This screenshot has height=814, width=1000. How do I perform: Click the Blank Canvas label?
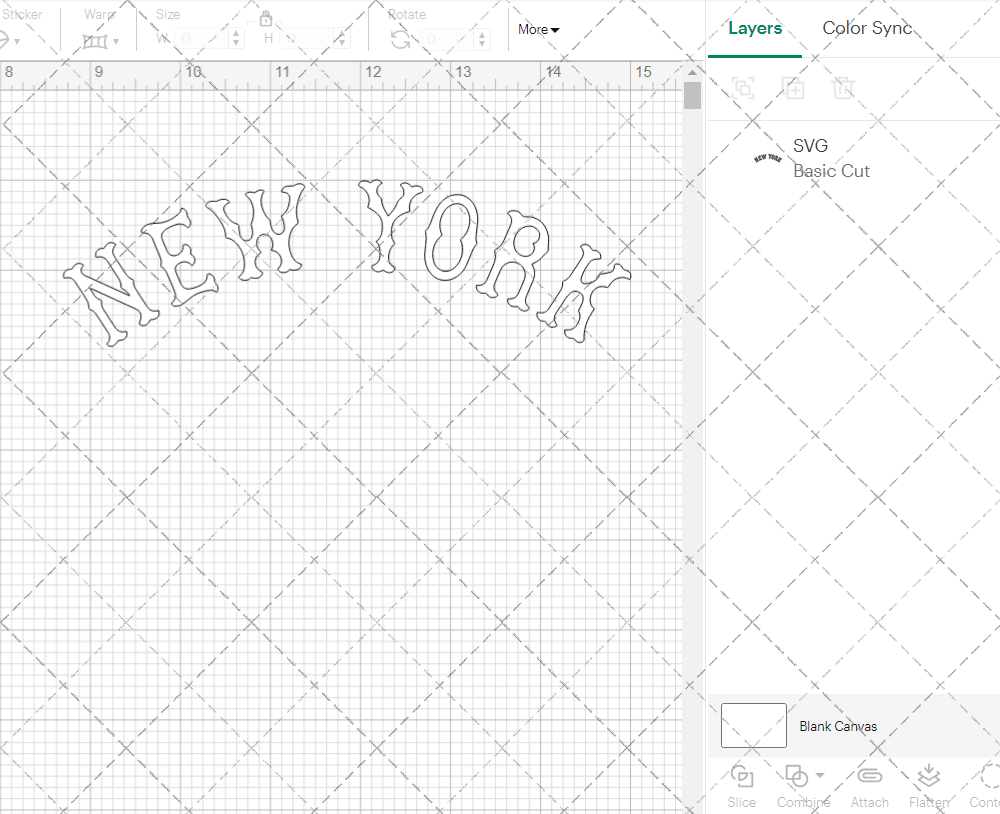click(x=838, y=726)
